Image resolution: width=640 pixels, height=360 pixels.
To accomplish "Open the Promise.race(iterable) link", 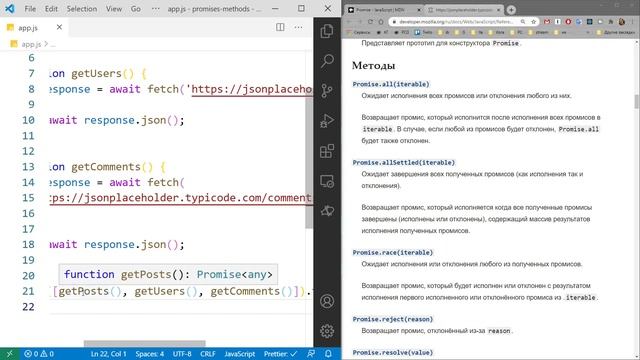I will tap(392, 253).
